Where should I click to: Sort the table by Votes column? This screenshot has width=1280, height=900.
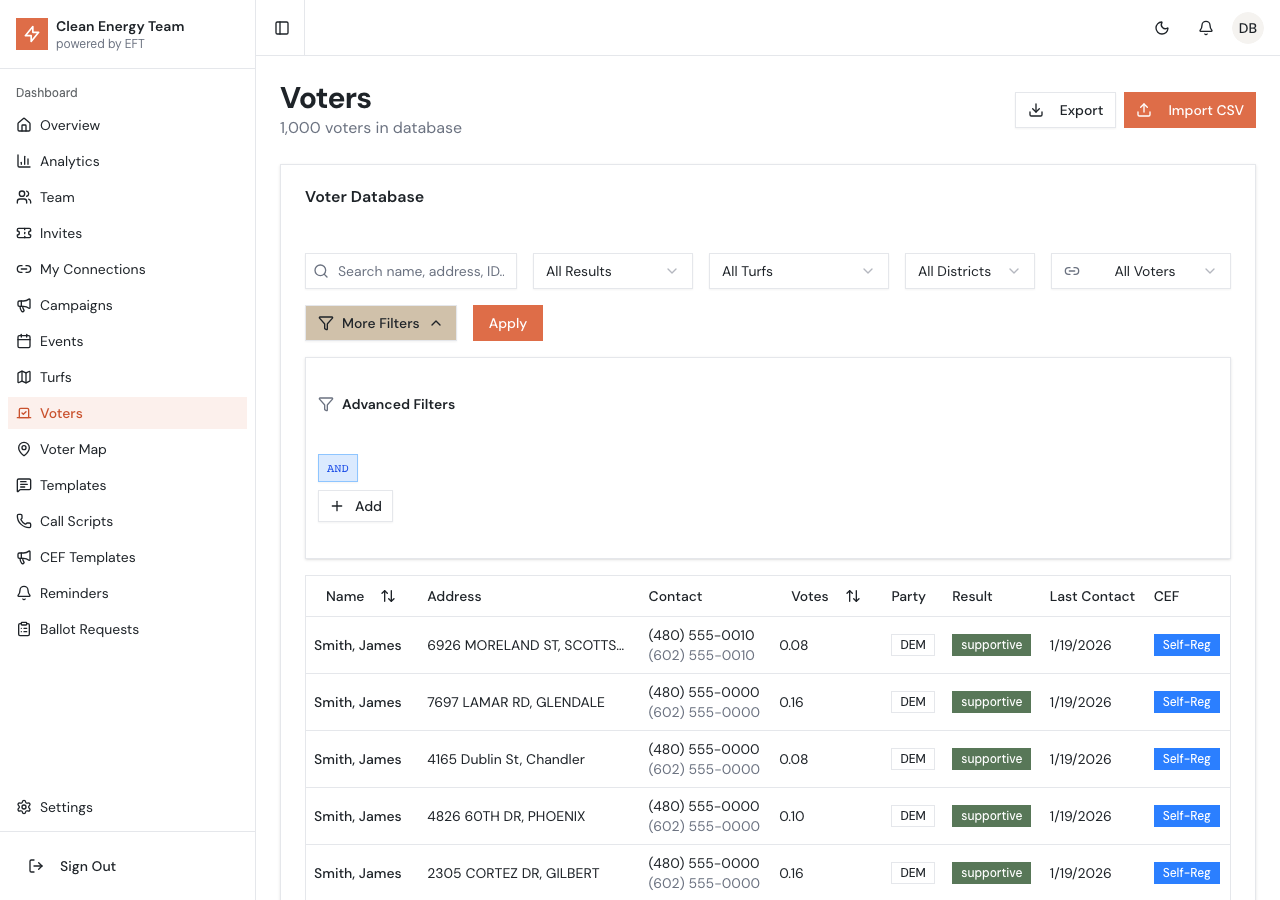852,596
